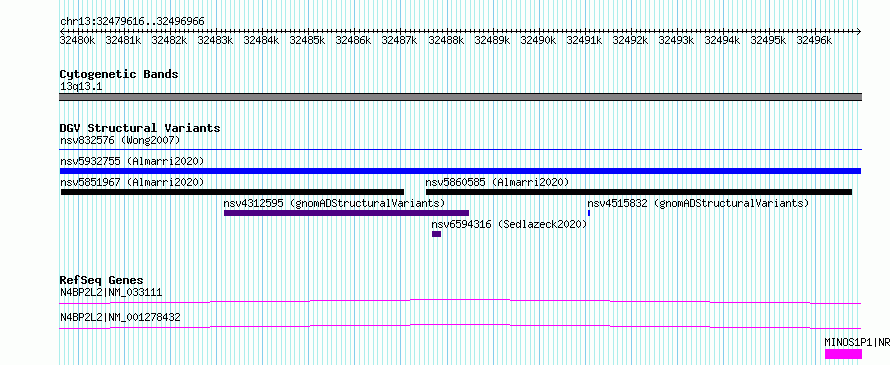Screen dimensions: 890x365
Task: Click the 32490k tick label
Action: click(538, 40)
